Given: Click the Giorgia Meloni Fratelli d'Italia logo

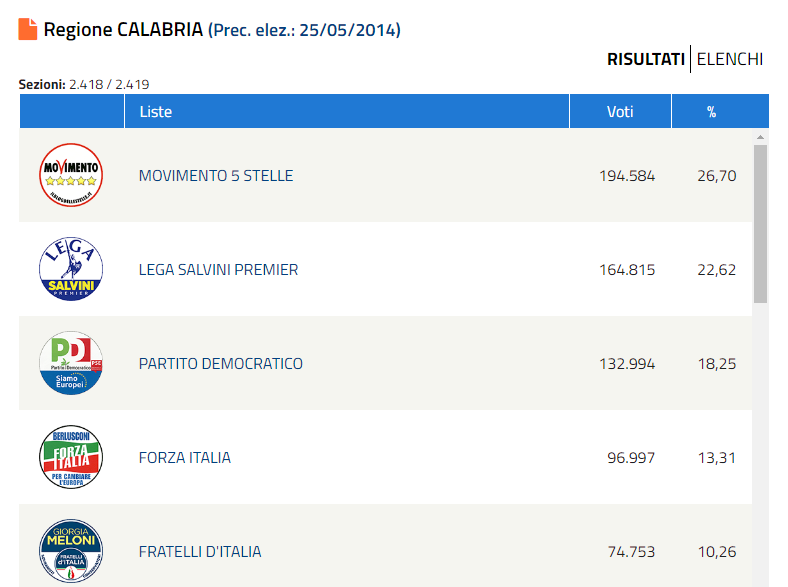Looking at the screenshot, I should coord(71,551).
